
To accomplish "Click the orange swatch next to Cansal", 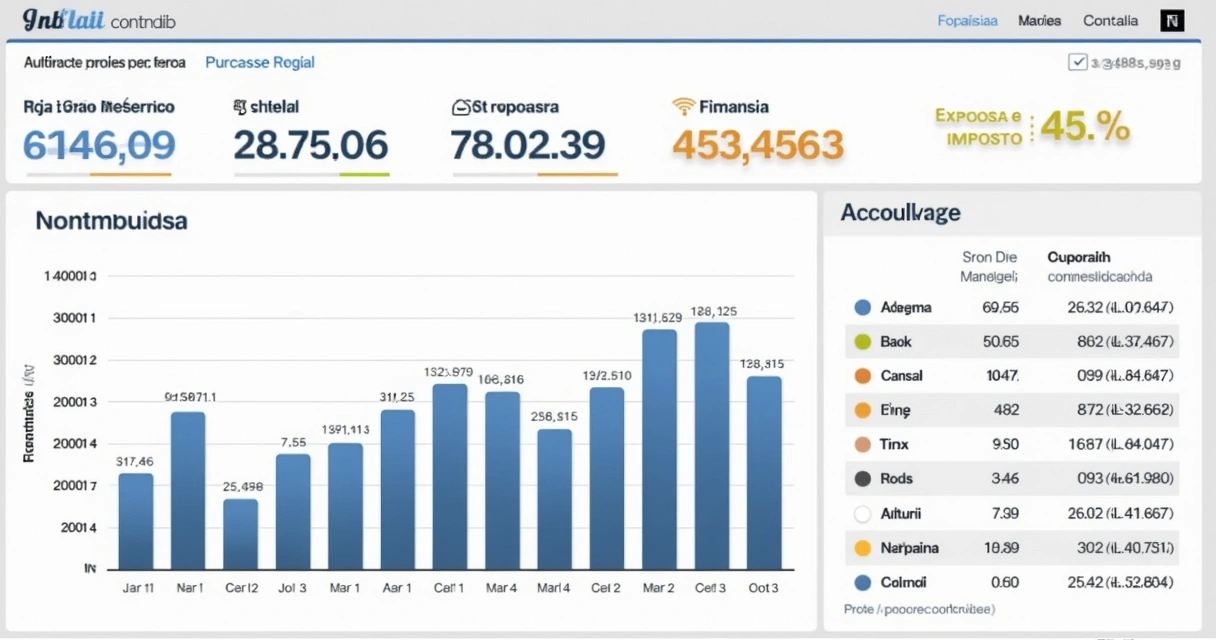I will tap(863, 377).
